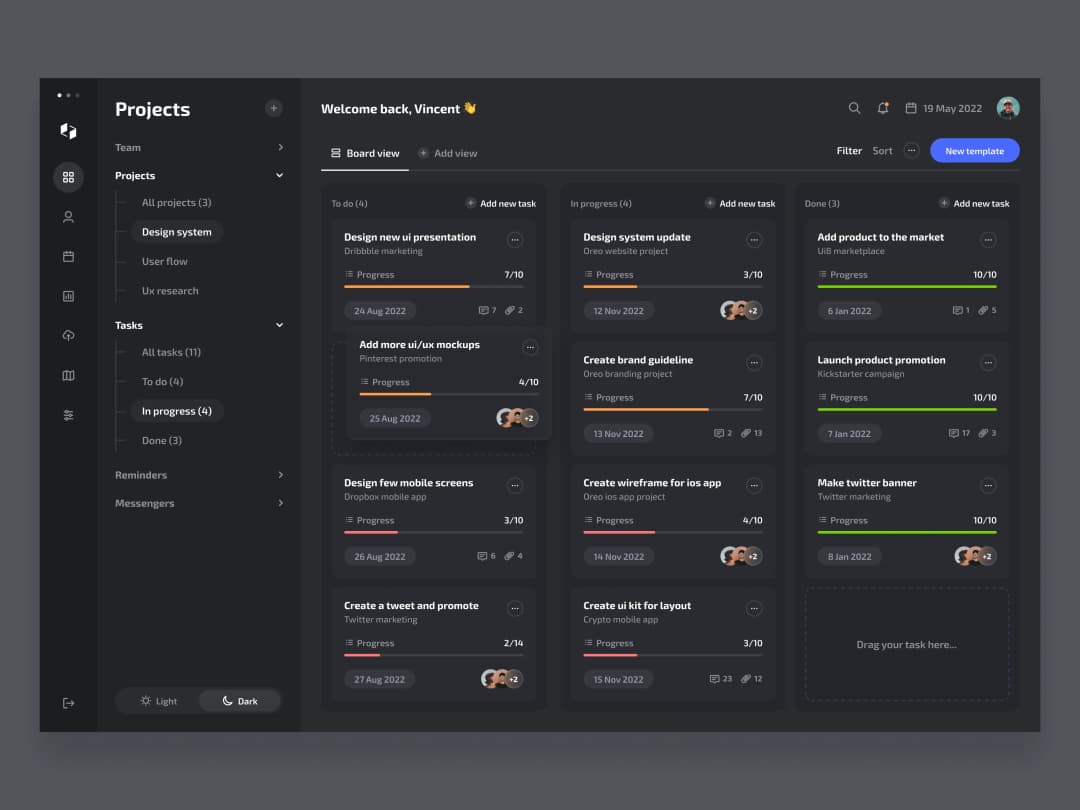Viewport: 1080px width, 810px height.
Task: Click the New template button
Action: 974,151
